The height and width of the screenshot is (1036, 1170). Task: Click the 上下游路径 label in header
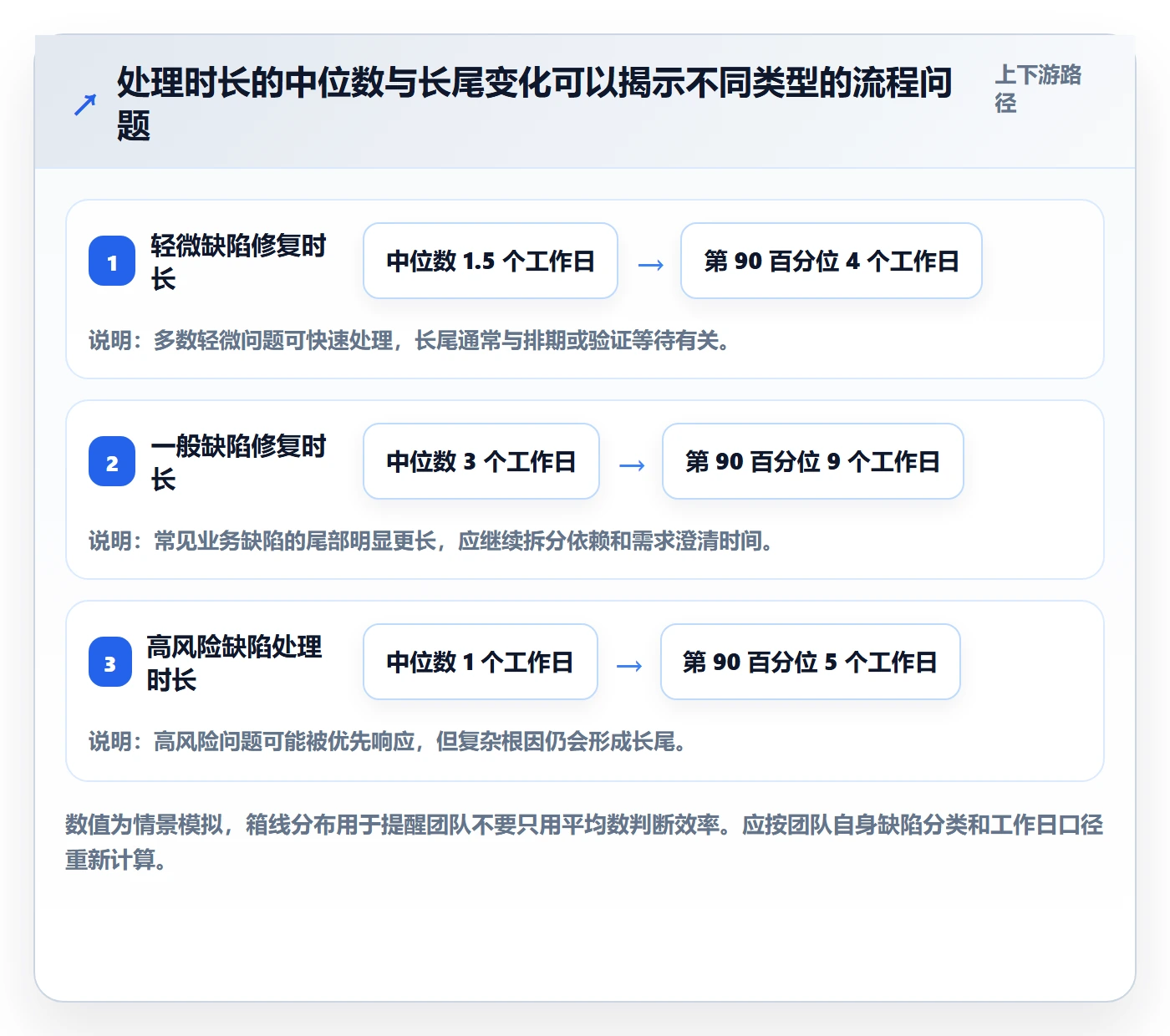coord(1038,89)
